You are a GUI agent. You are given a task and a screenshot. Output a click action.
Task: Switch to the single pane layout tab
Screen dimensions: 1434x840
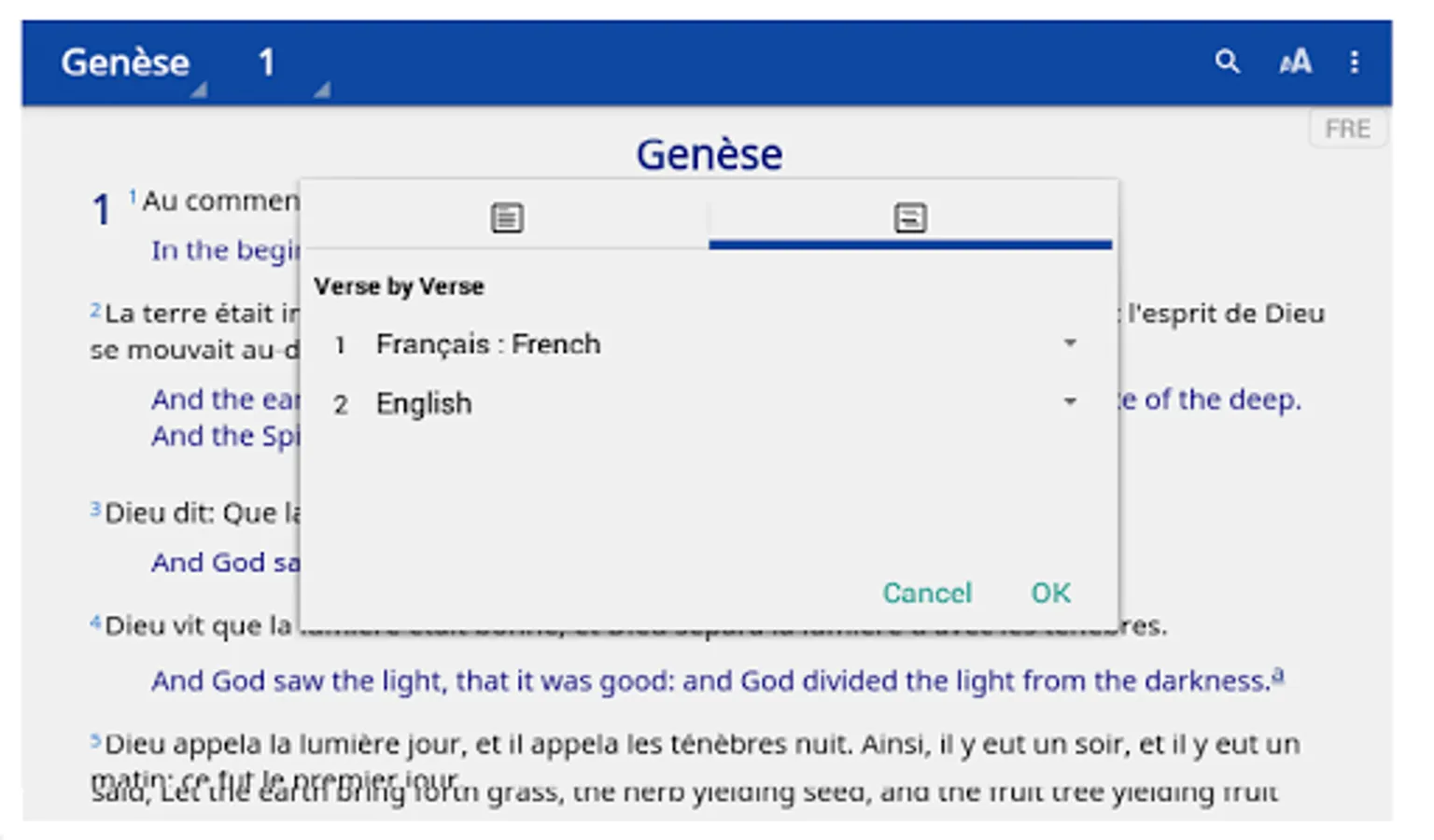507,217
